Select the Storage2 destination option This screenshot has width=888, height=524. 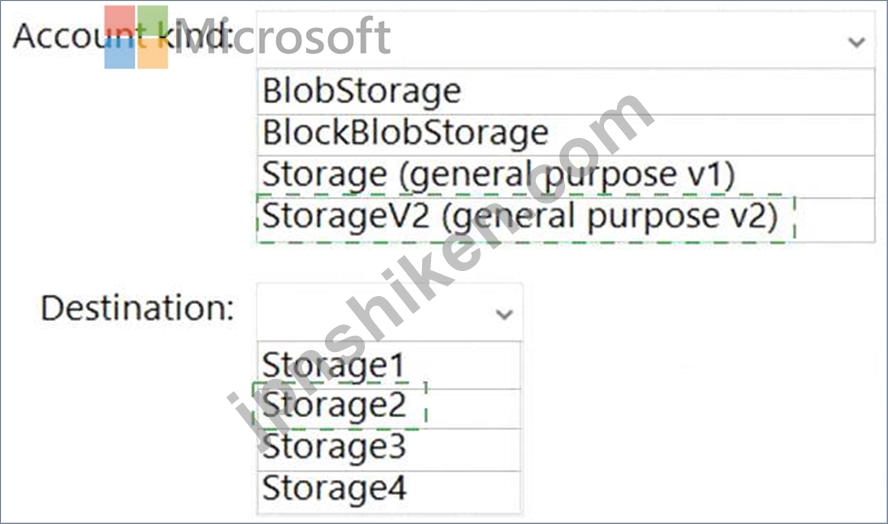pos(334,406)
